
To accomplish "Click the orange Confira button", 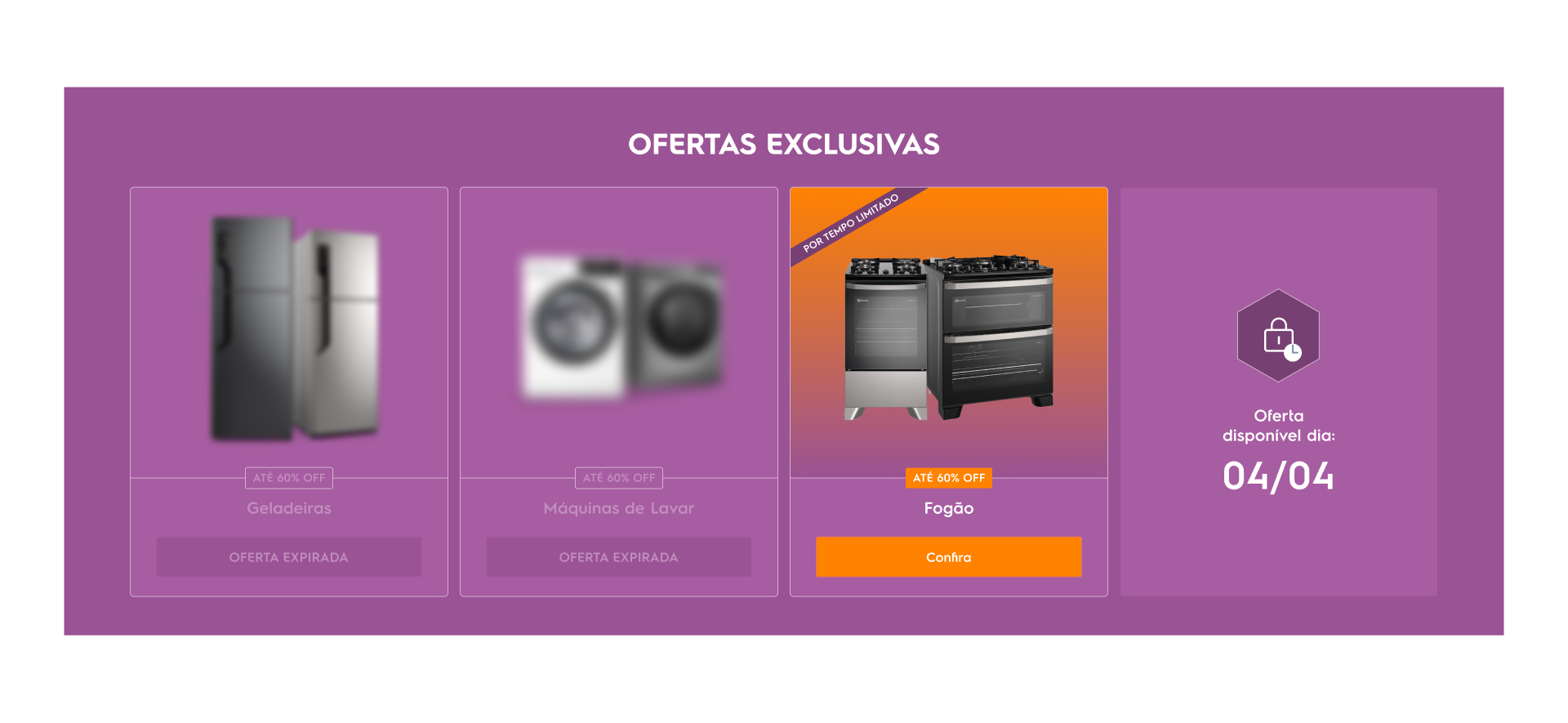I will coord(948,557).
